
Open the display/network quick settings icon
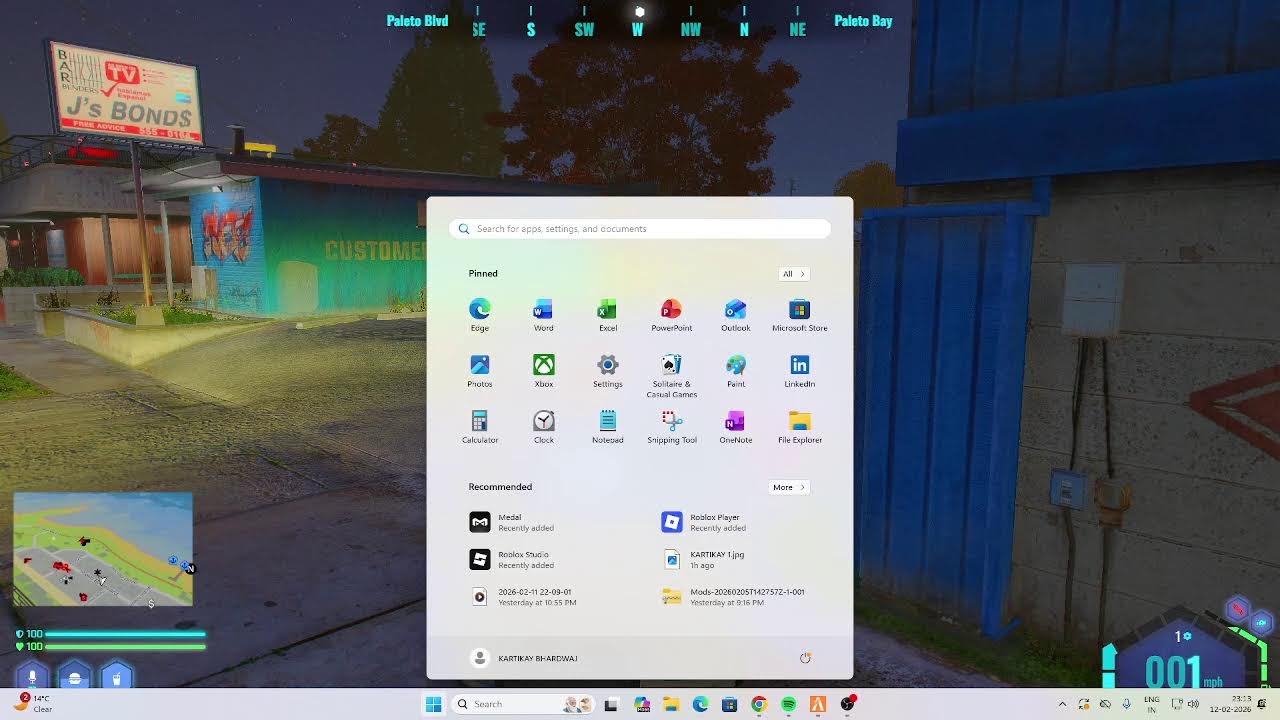pyautogui.click(x=1177, y=704)
